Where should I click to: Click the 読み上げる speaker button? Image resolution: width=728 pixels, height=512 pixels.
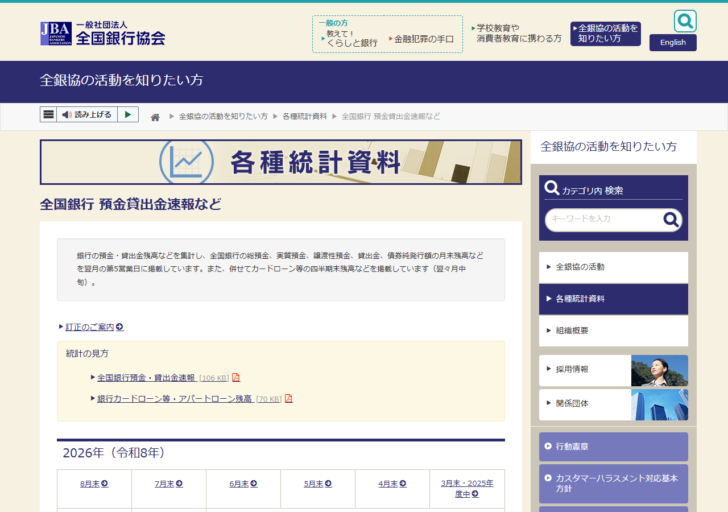[x=87, y=114]
